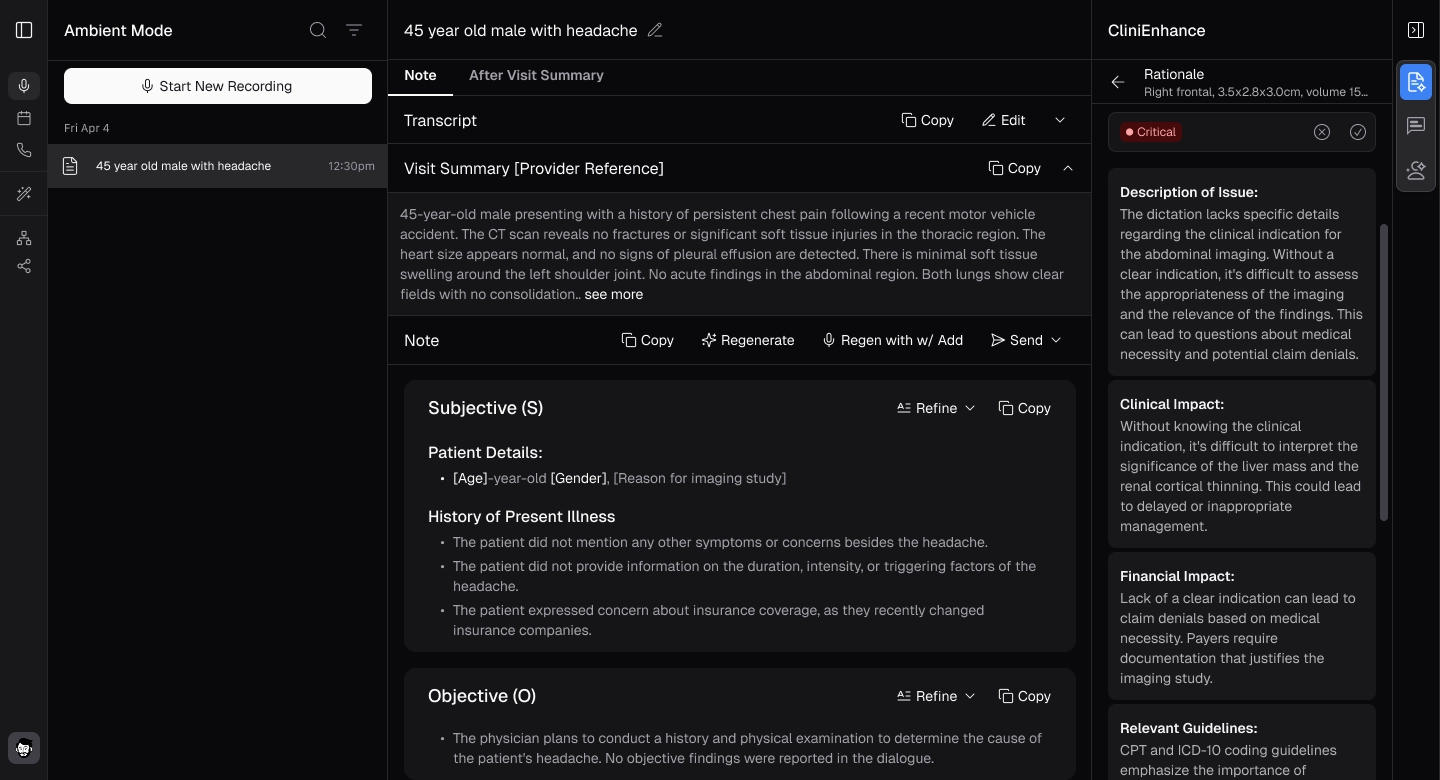Collapse the CliniEnhance right panel icon
This screenshot has width=1440, height=780.
(x=1416, y=30)
